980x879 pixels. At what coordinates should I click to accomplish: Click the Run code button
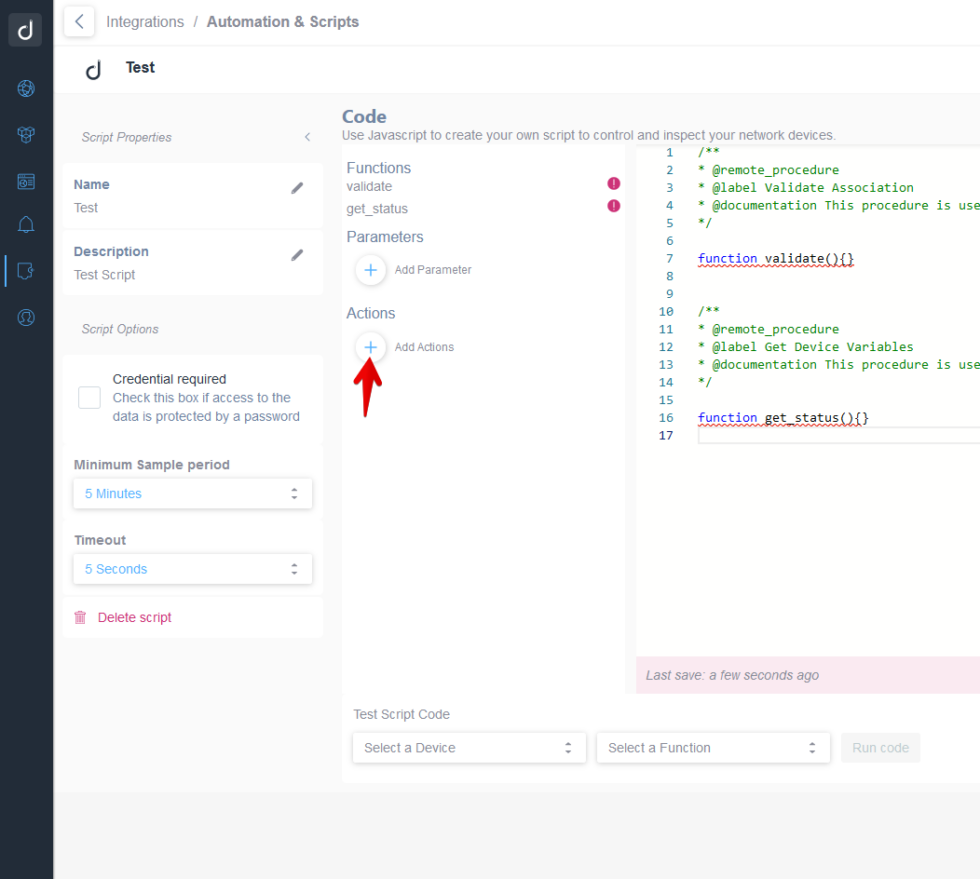tap(879, 747)
